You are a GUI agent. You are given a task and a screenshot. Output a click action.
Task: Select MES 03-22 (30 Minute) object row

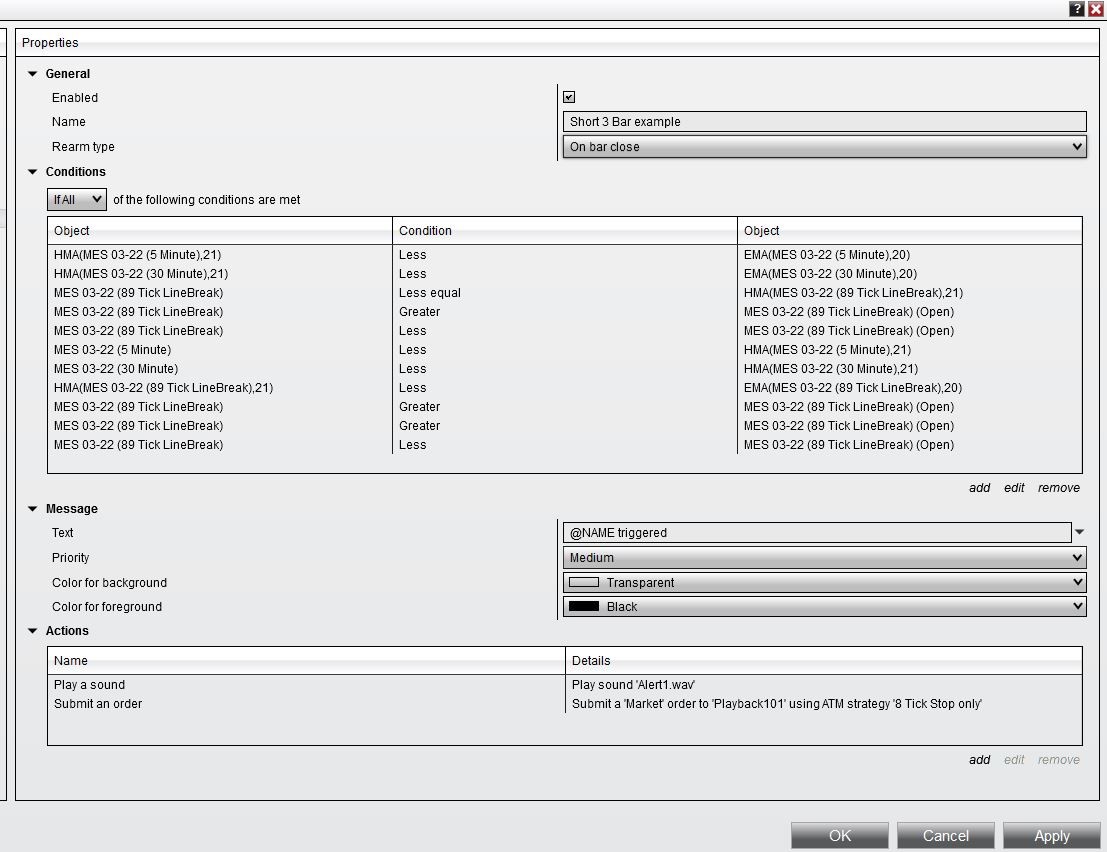click(x=116, y=369)
